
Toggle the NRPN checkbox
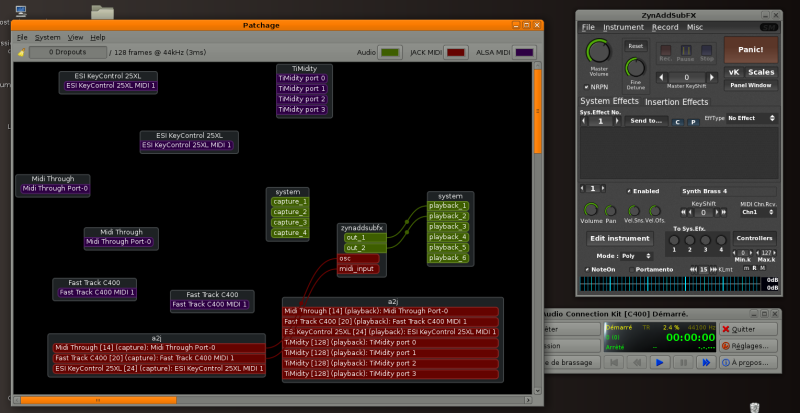[x=585, y=87]
